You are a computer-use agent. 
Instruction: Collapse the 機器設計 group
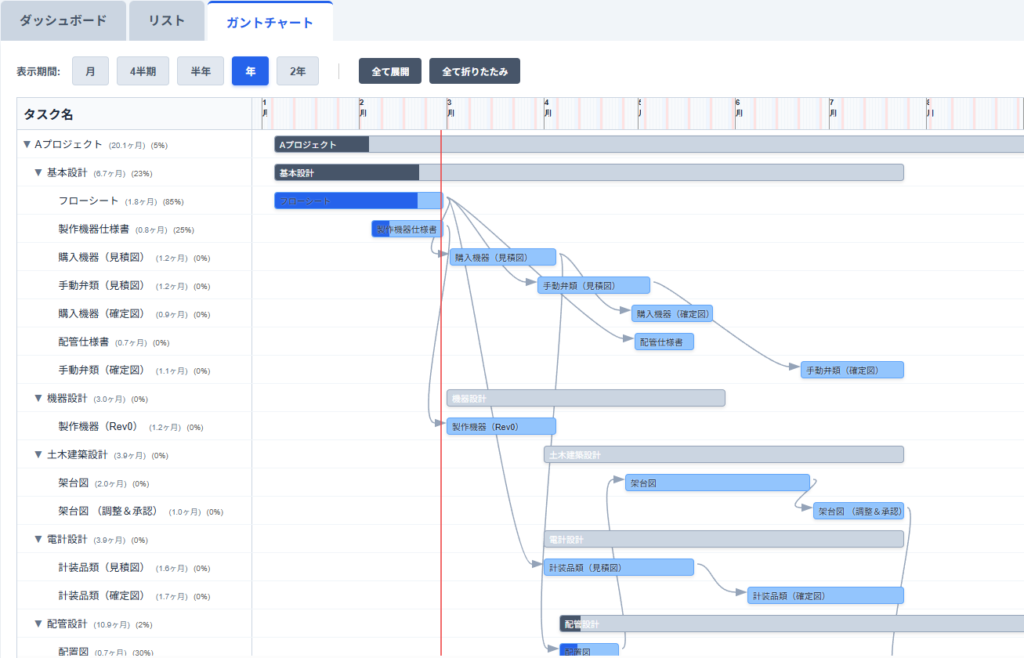pyautogui.click(x=39, y=399)
